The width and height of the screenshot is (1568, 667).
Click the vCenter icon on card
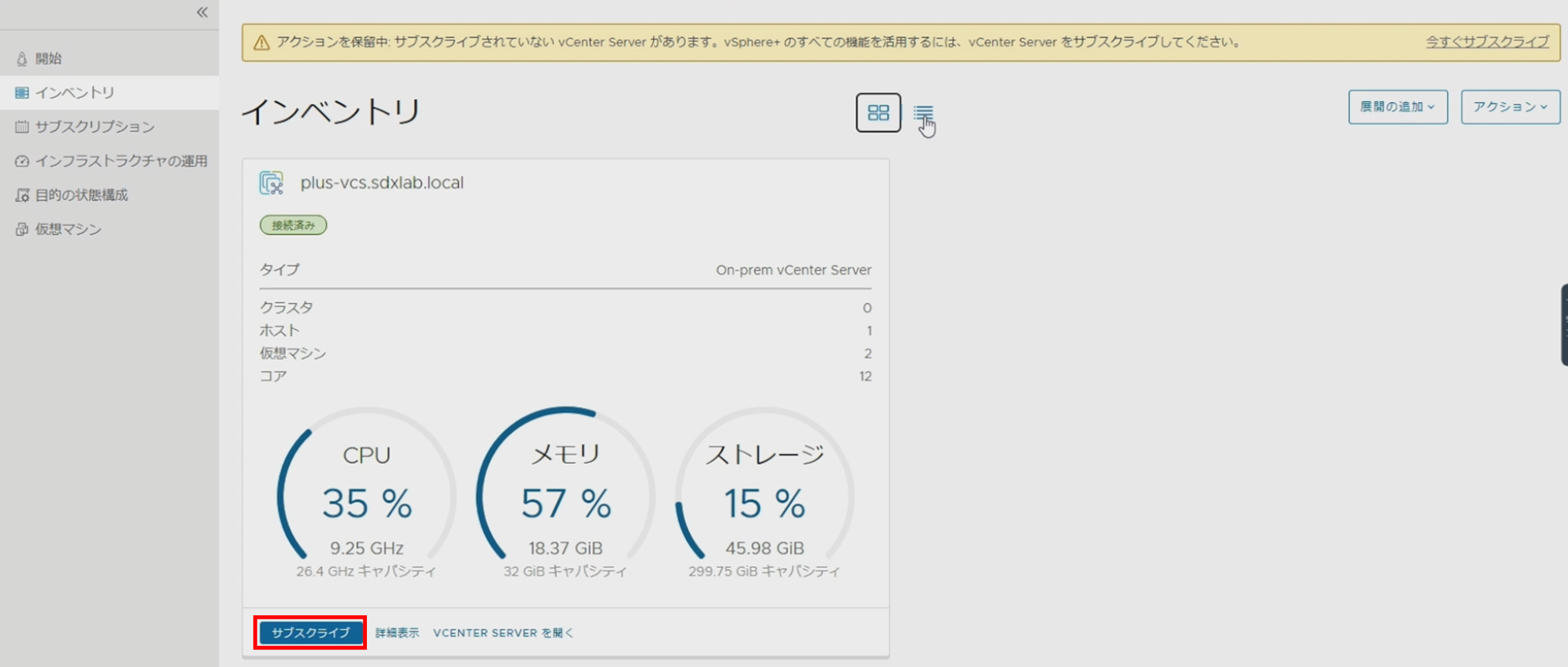pyautogui.click(x=272, y=183)
